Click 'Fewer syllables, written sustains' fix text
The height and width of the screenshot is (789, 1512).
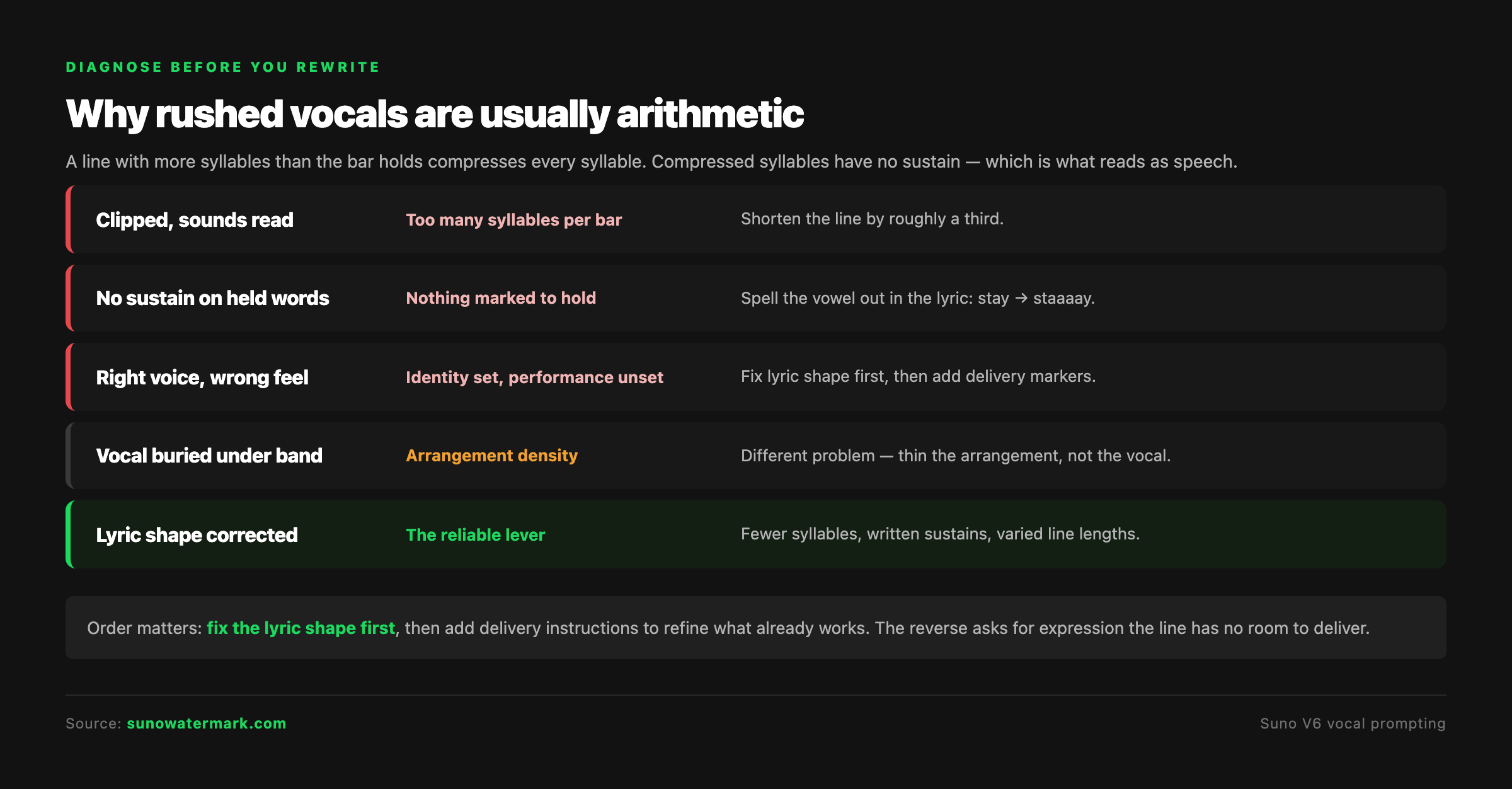(x=863, y=534)
